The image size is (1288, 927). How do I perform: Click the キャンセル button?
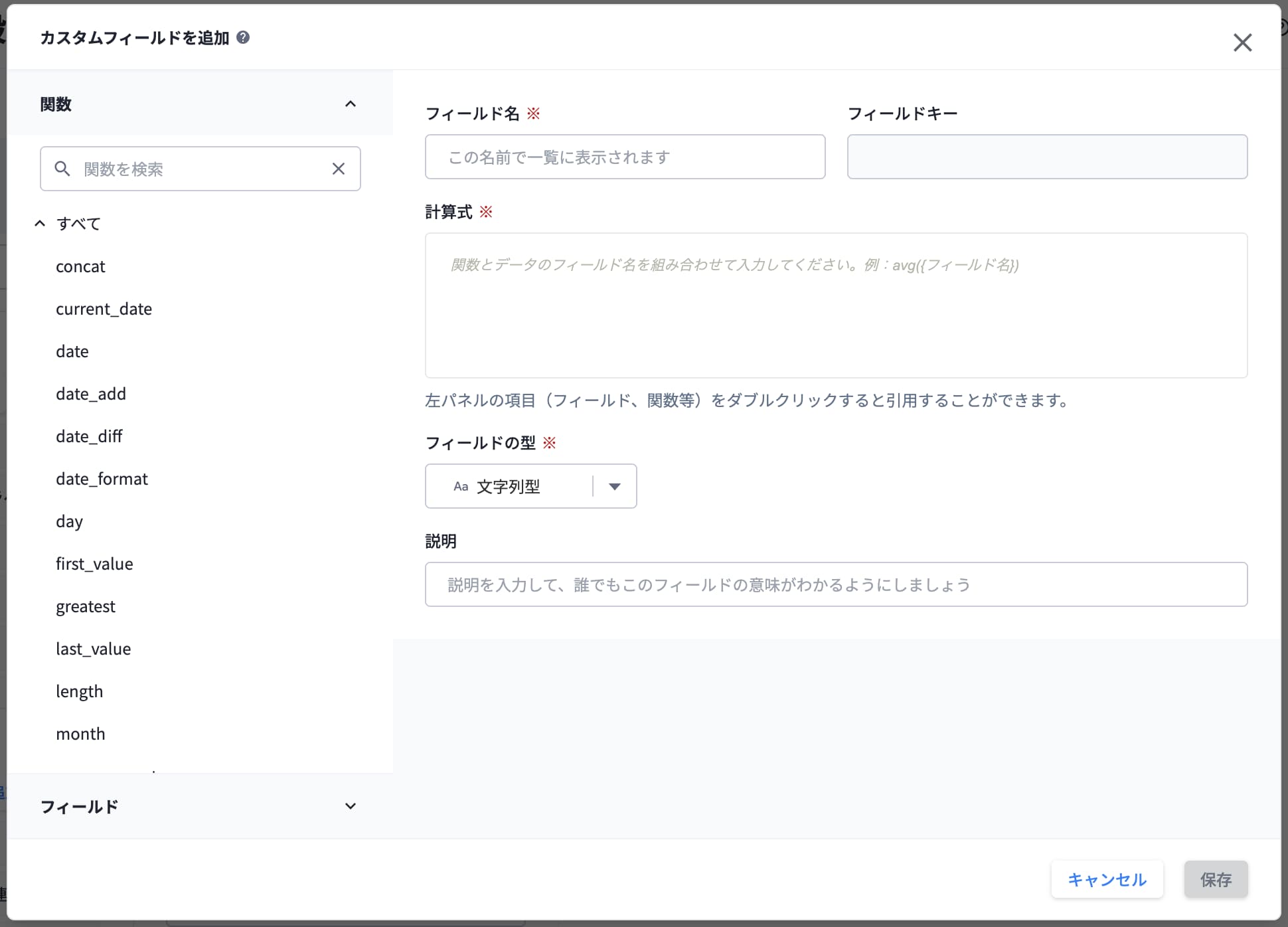point(1107,879)
